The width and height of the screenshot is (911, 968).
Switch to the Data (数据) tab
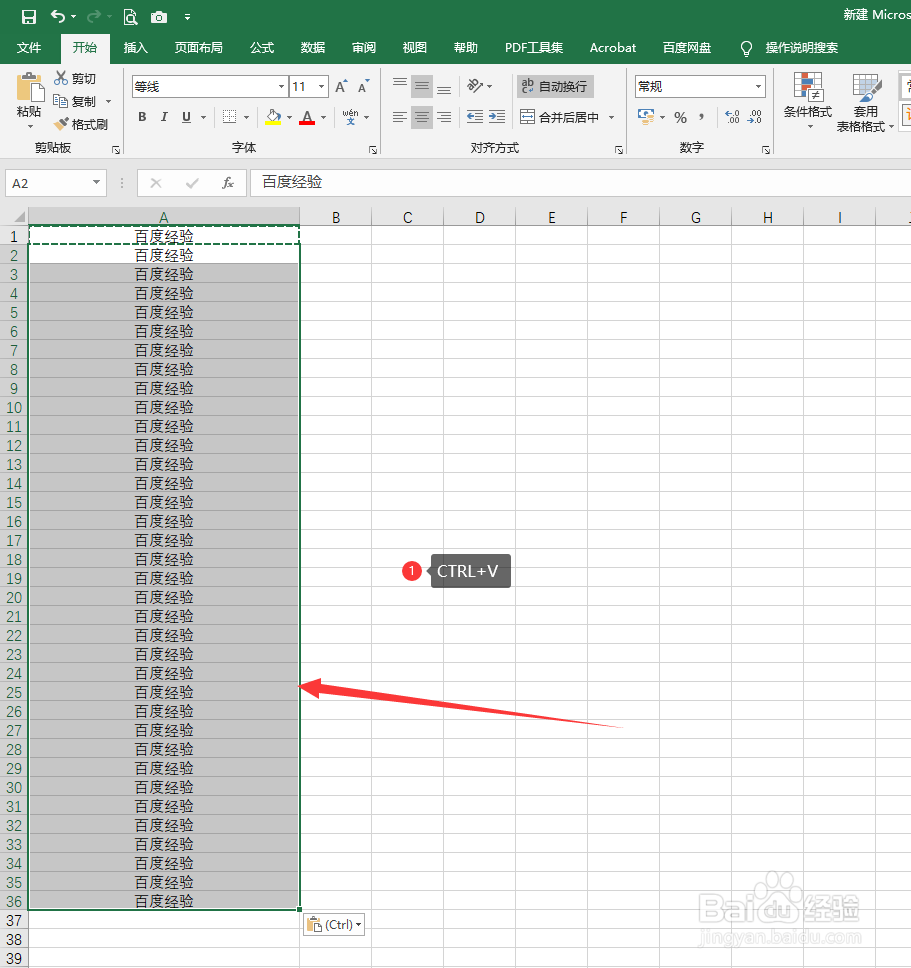pyautogui.click(x=312, y=48)
